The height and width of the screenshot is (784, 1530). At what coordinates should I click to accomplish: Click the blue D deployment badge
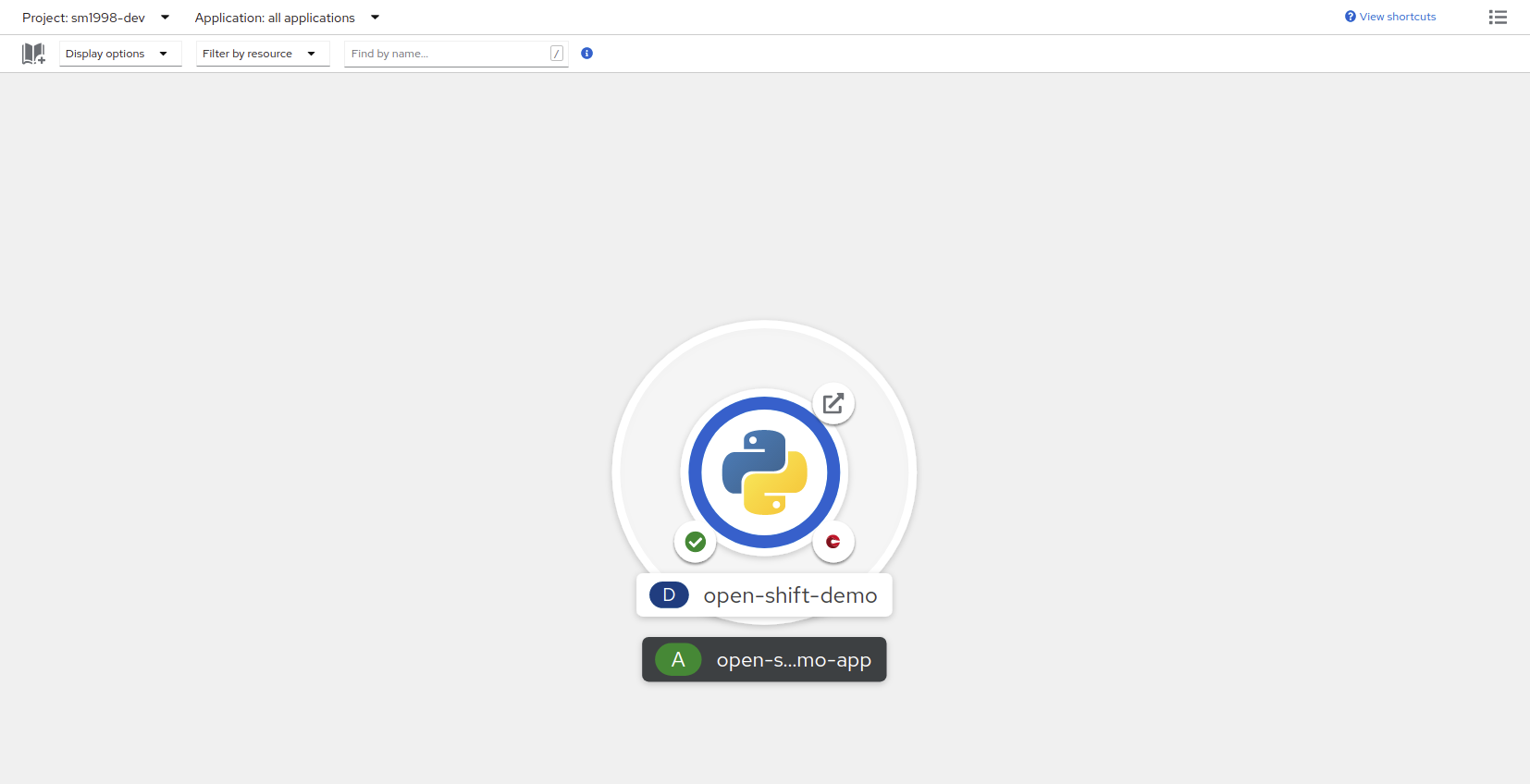point(669,595)
